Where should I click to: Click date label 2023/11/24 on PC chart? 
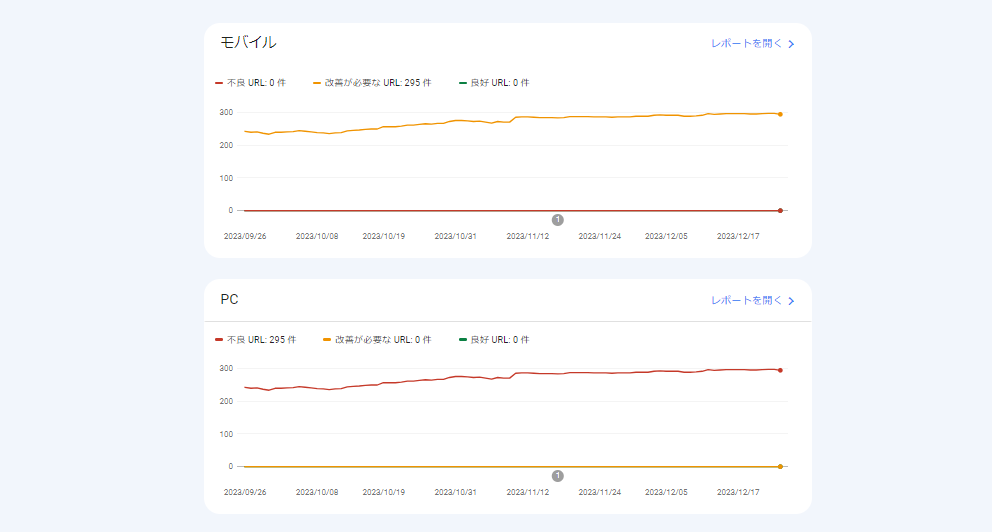tap(600, 492)
